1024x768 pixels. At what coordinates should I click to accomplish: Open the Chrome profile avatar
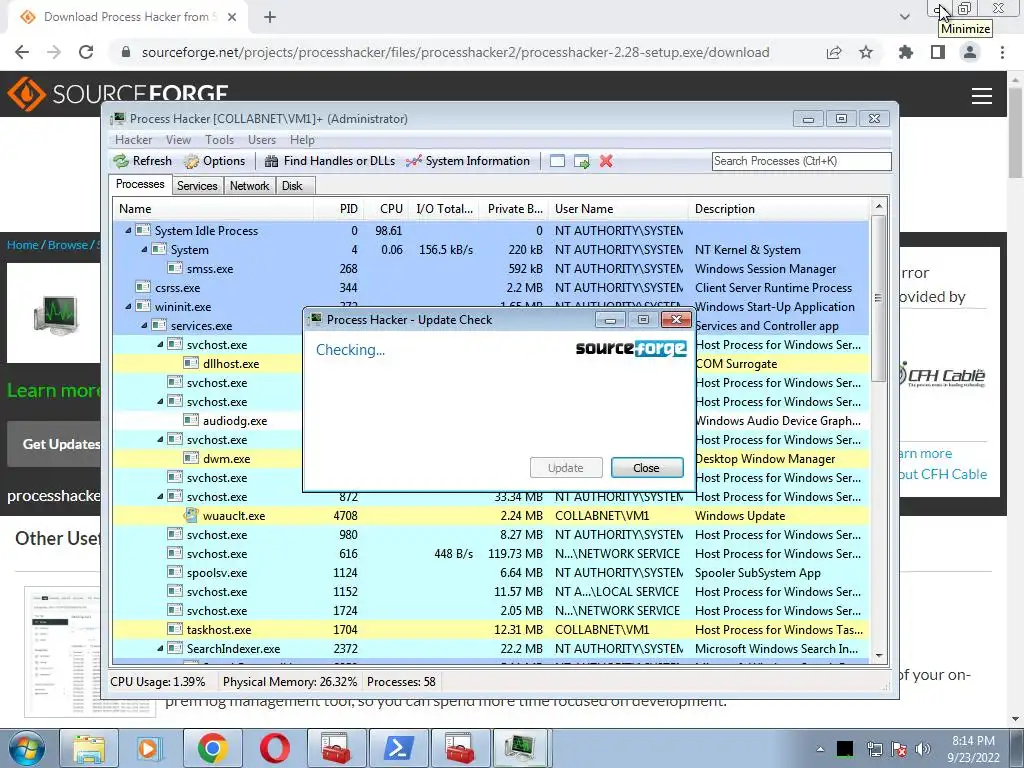point(970,52)
